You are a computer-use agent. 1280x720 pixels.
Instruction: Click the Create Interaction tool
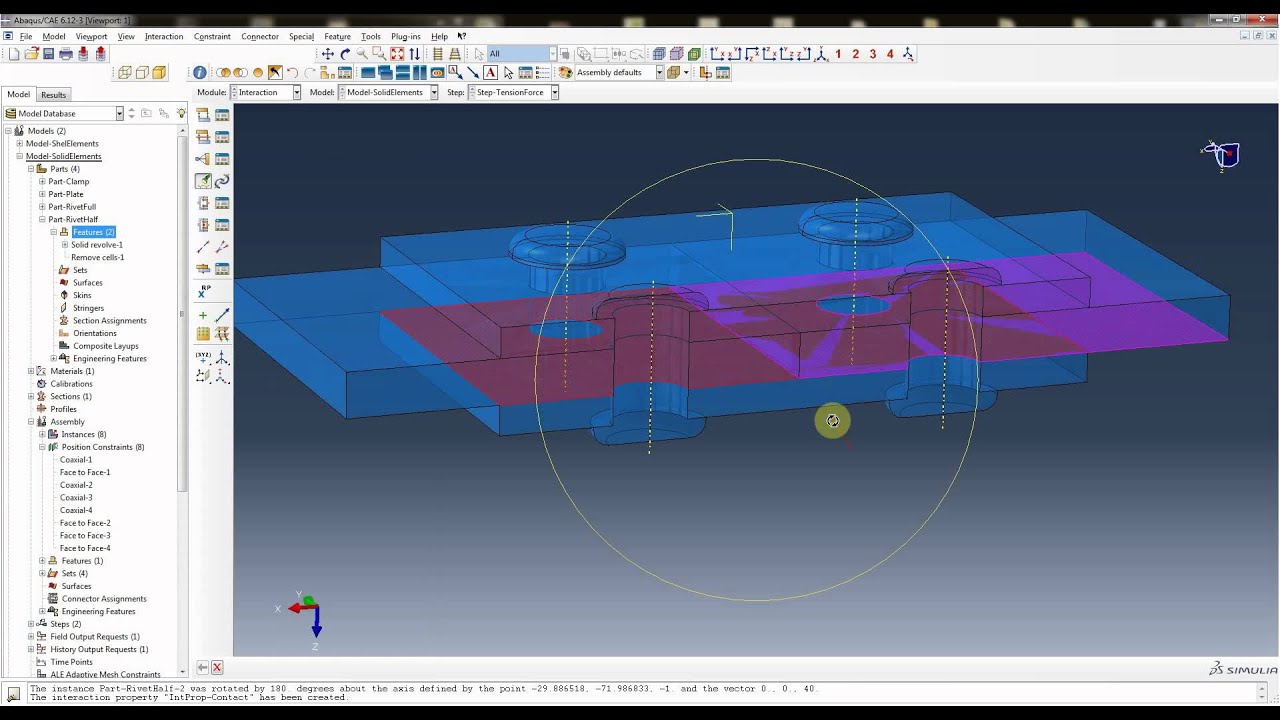[204, 115]
